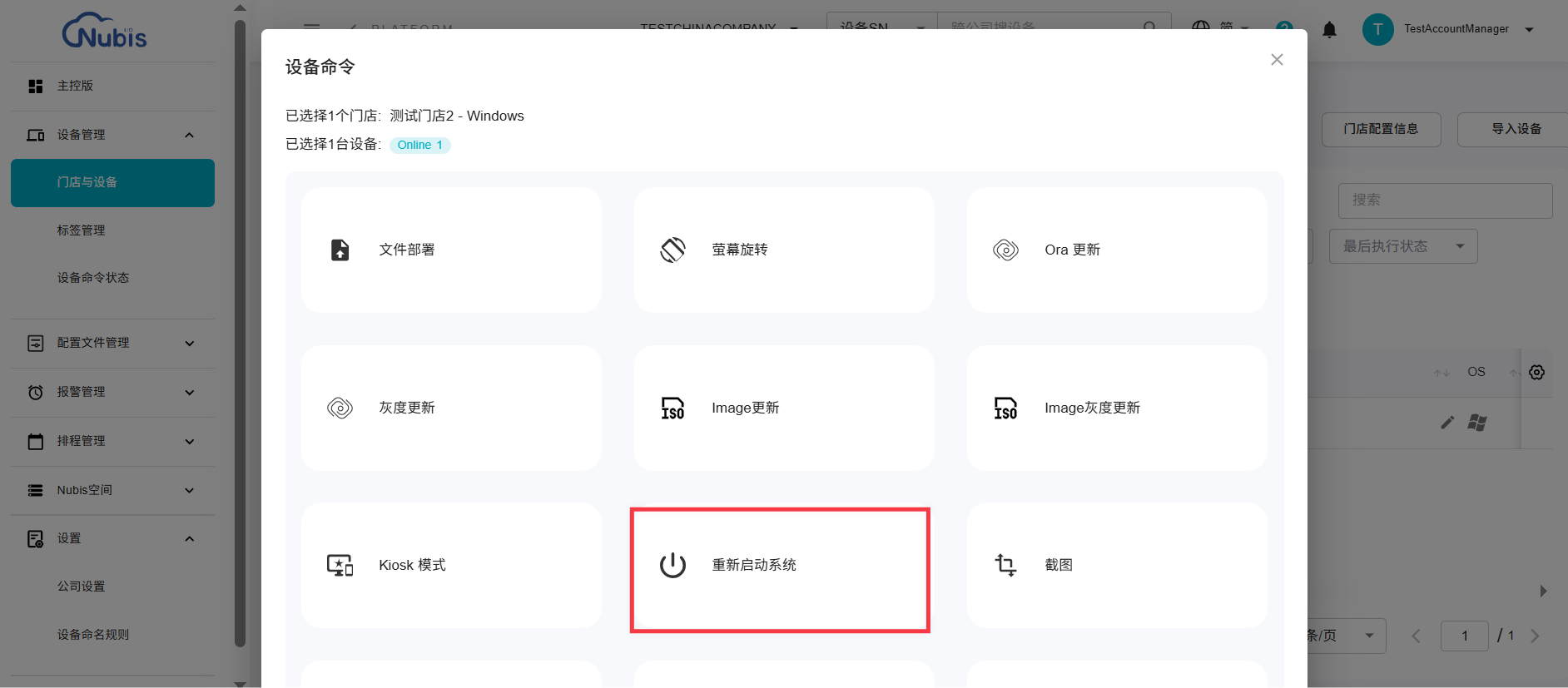This screenshot has height=688, width=1568.
Task: Click the language globe icon
Action: [1200, 28]
